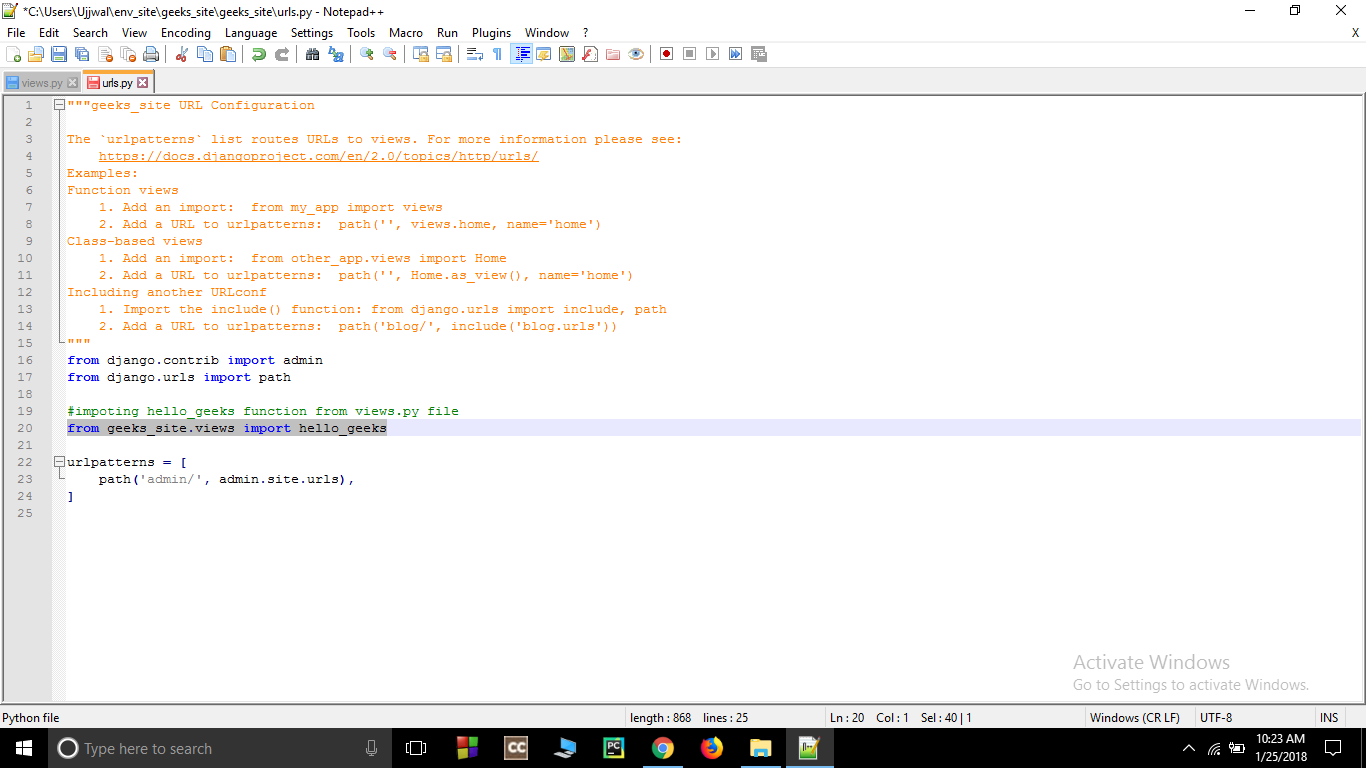Click 'length : 868' in status bar
This screenshot has width=1366, height=768.
pos(661,717)
